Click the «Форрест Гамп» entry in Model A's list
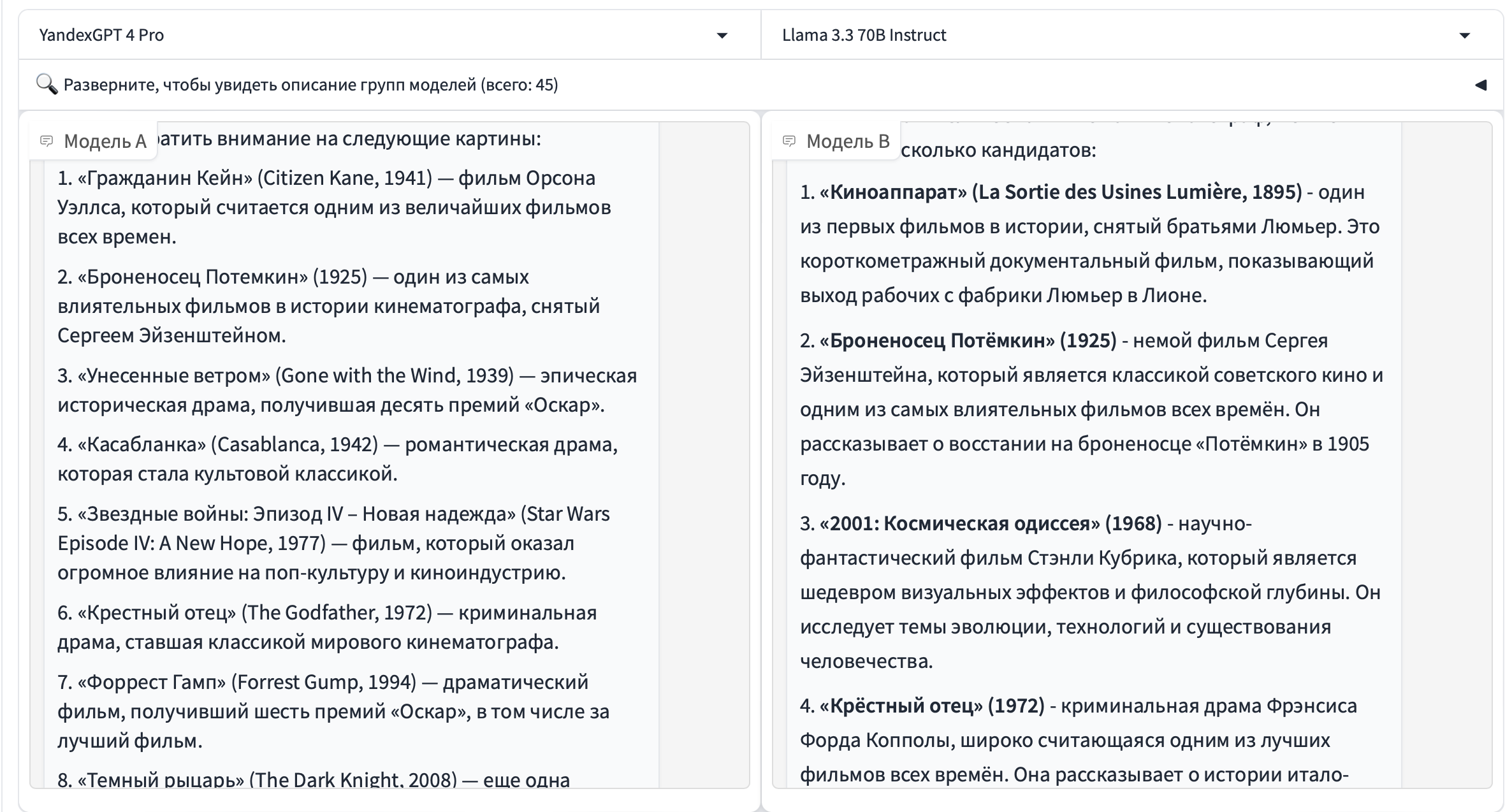This screenshot has height=812, width=1512. point(152,682)
